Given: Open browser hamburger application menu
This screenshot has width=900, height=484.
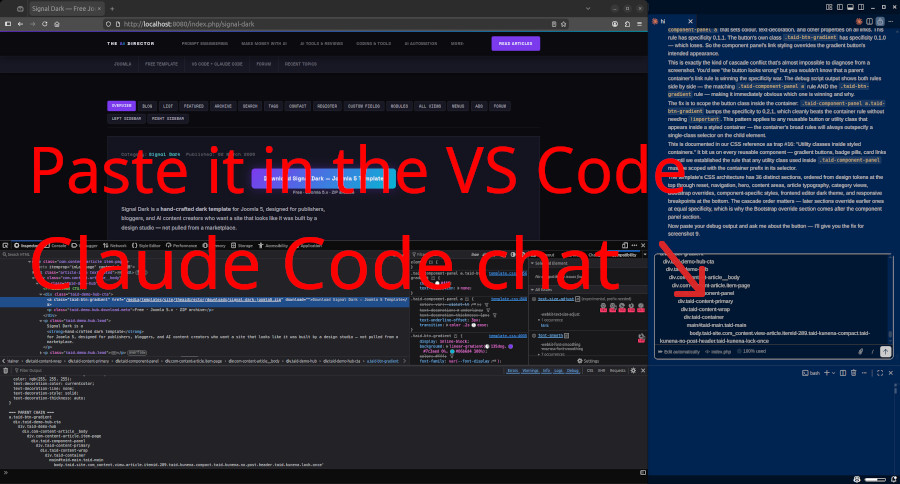Looking at the screenshot, I should 639,24.
